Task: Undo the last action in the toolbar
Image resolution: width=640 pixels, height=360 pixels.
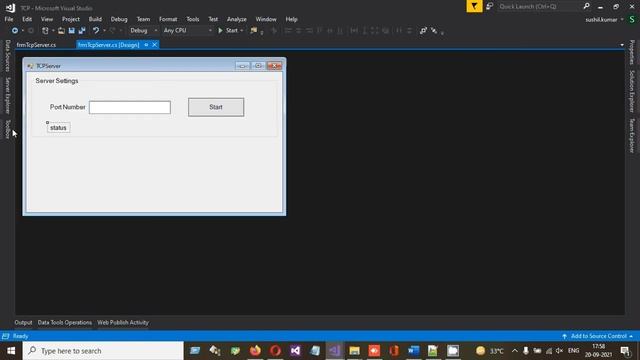Action: tap(96, 31)
